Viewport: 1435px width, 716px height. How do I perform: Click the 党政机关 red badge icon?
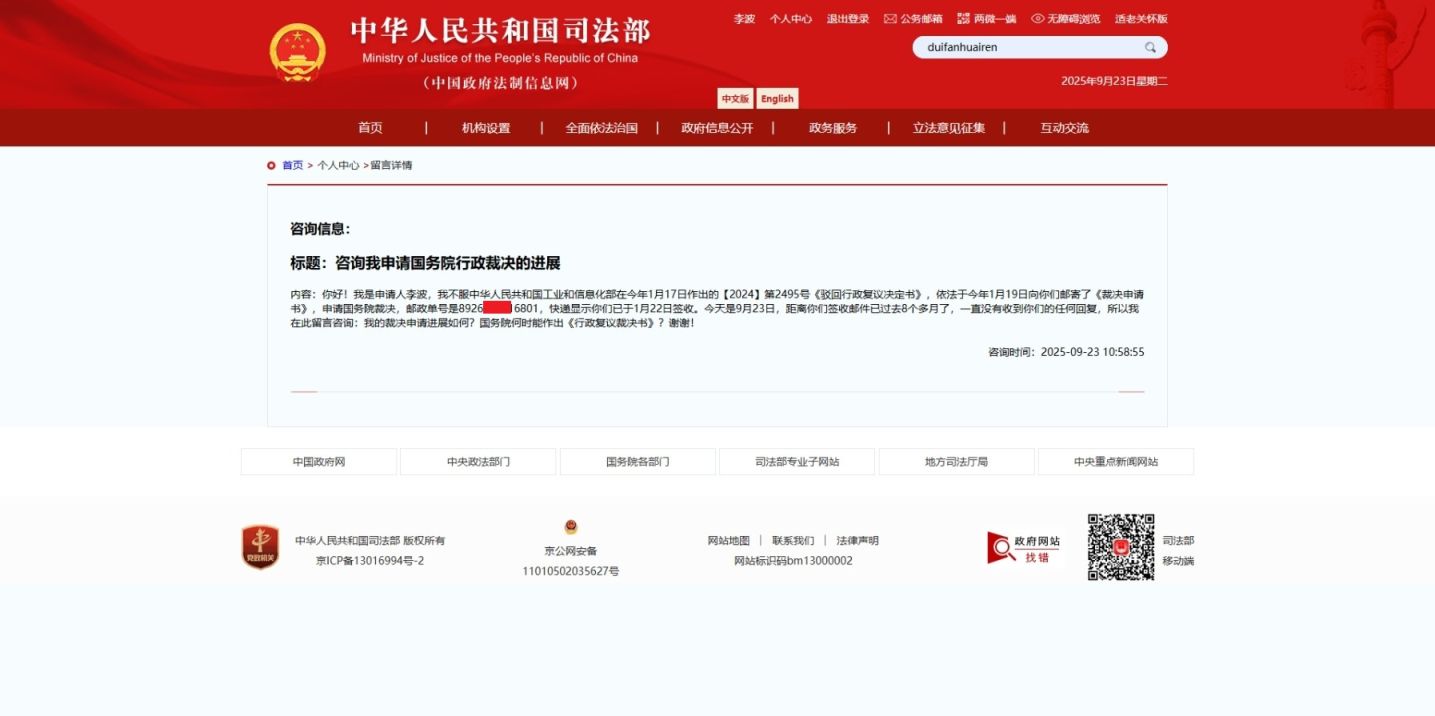pyautogui.click(x=260, y=547)
